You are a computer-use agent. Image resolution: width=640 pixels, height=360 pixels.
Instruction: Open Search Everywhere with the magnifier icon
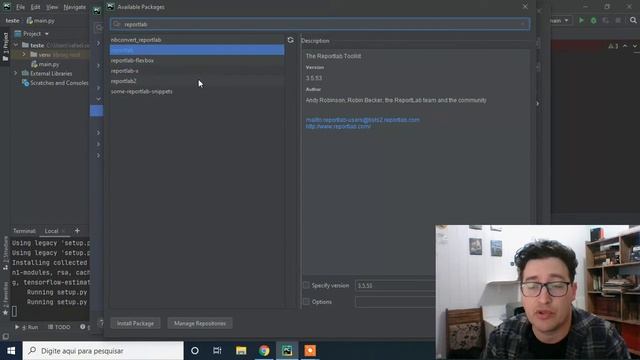coord(633,20)
